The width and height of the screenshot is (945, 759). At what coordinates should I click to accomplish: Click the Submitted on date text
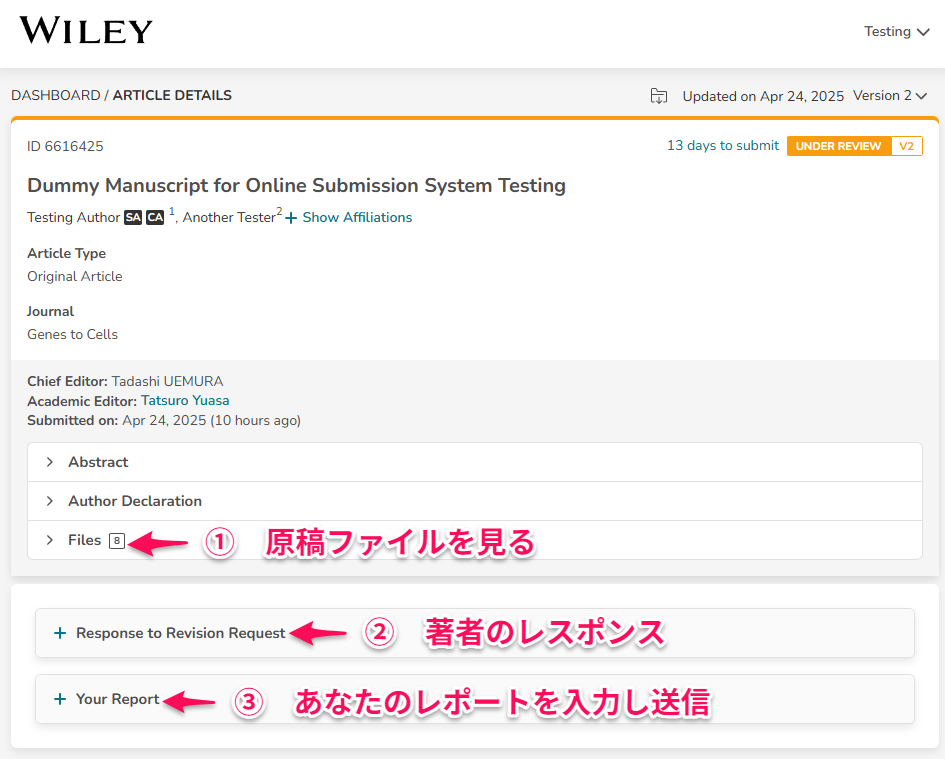(164, 420)
